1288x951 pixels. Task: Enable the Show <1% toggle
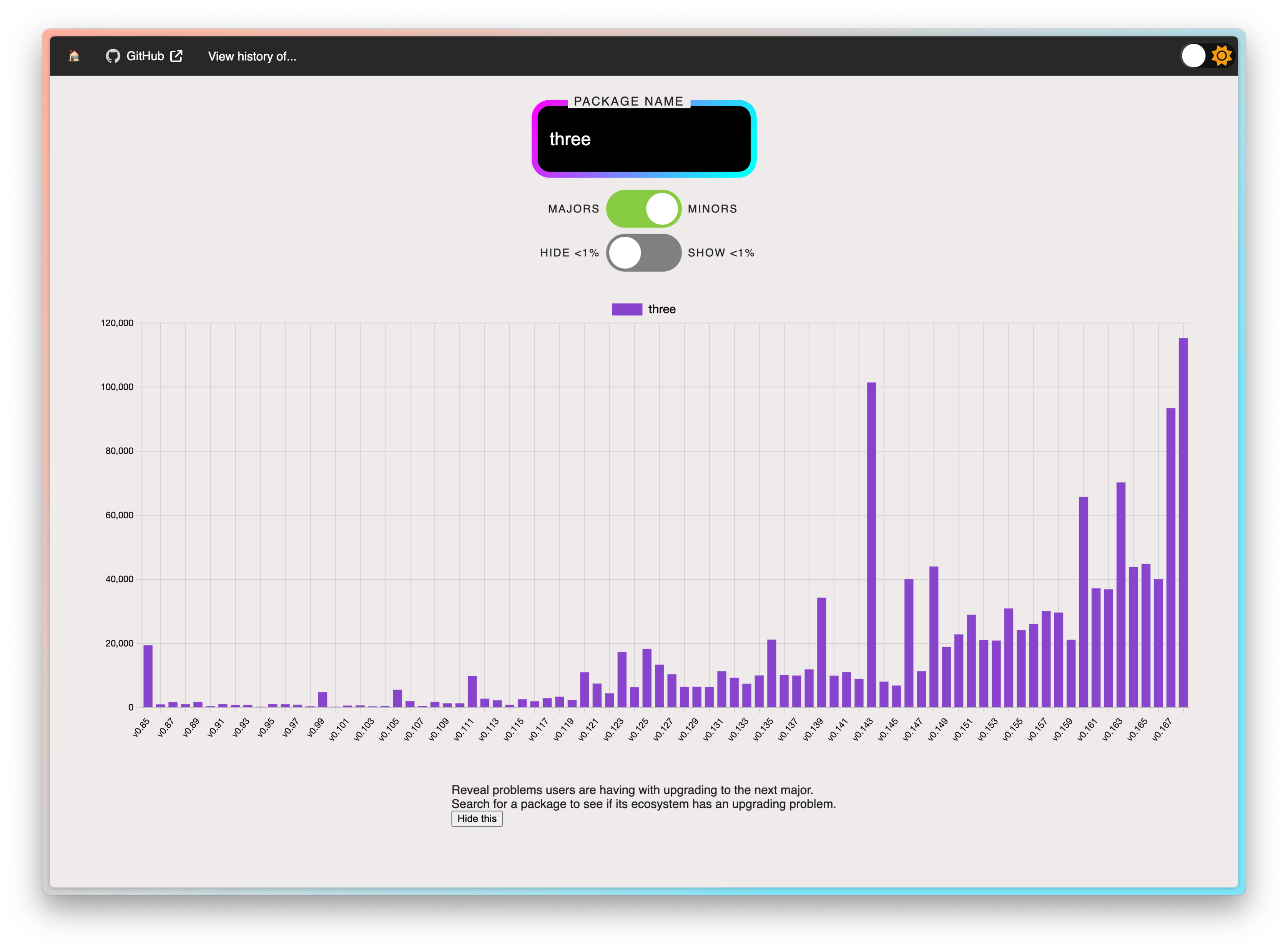[x=643, y=253]
